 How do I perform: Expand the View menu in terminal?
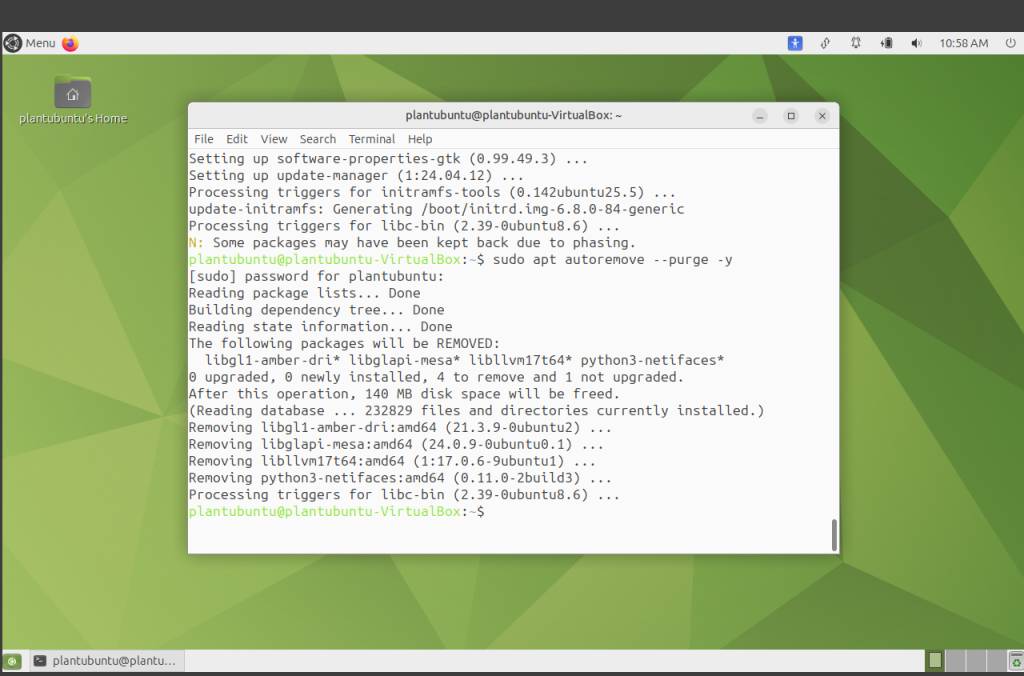point(274,139)
